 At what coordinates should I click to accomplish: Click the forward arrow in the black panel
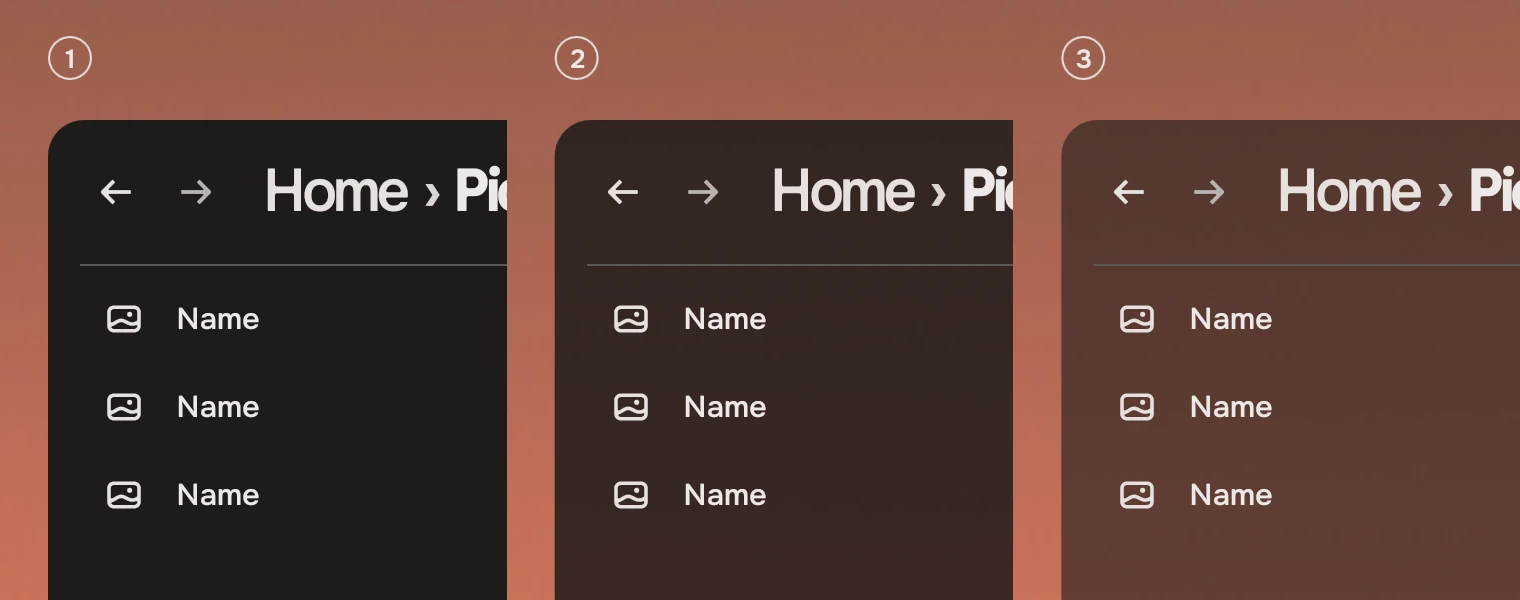tap(196, 192)
